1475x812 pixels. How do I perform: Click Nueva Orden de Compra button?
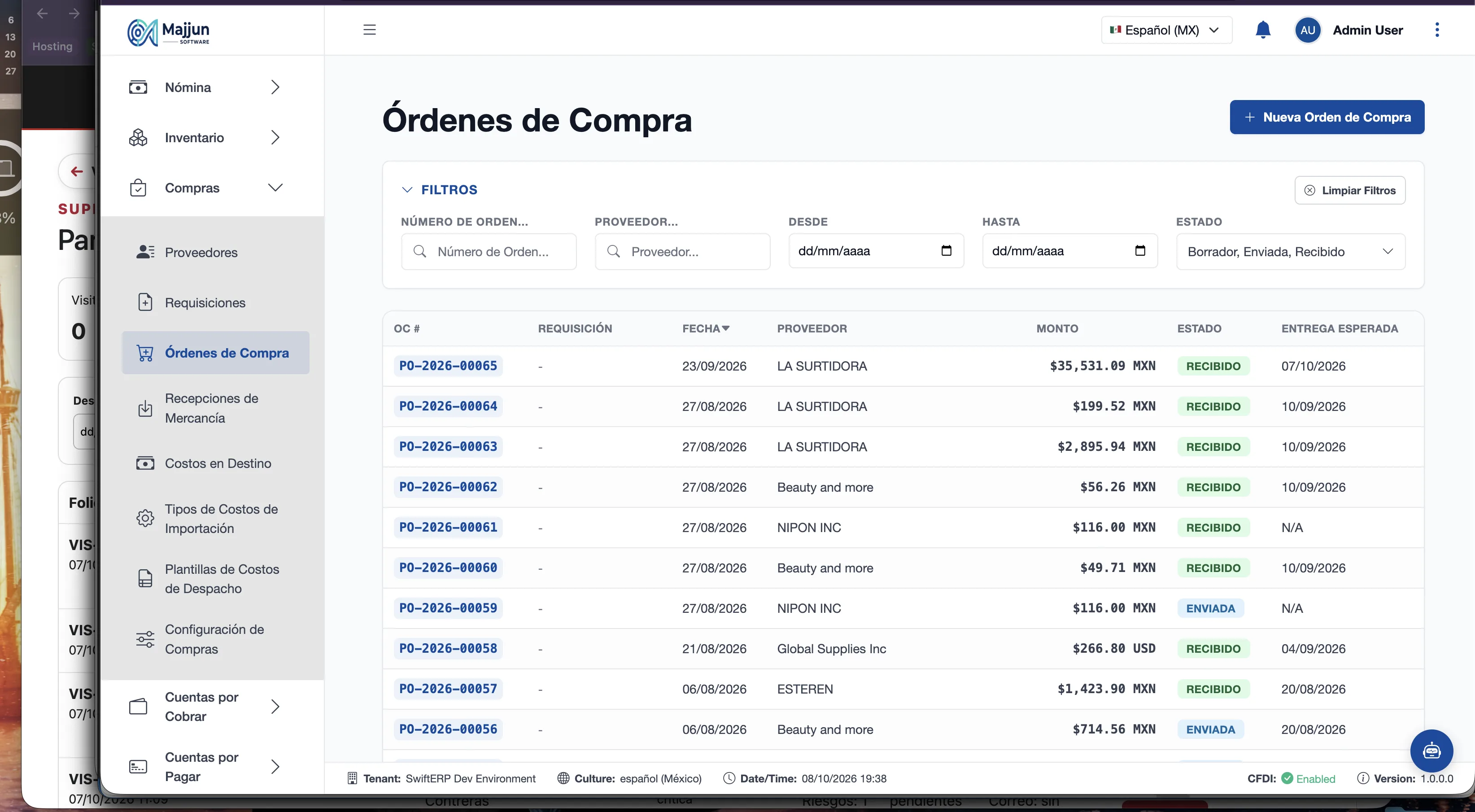pyautogui.click(x=1327, y=117)
